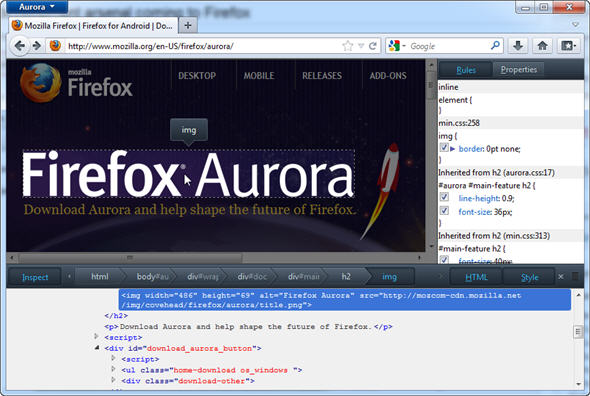Click the rocket illustration
The height and width of the screenshot is (396, 590).
tap(380, 191)
